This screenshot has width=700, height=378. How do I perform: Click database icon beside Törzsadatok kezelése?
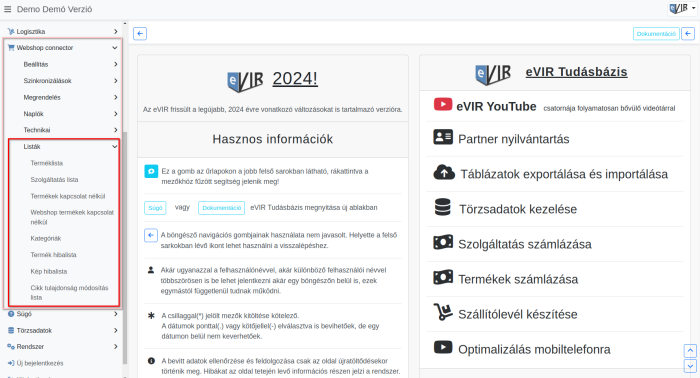[443, 207]
